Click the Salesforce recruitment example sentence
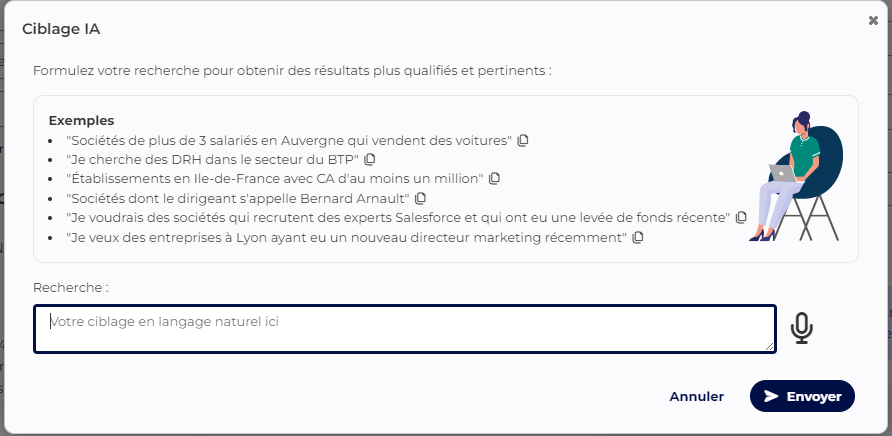This screenshot has width=892, height=436. (x=398, y=217)
